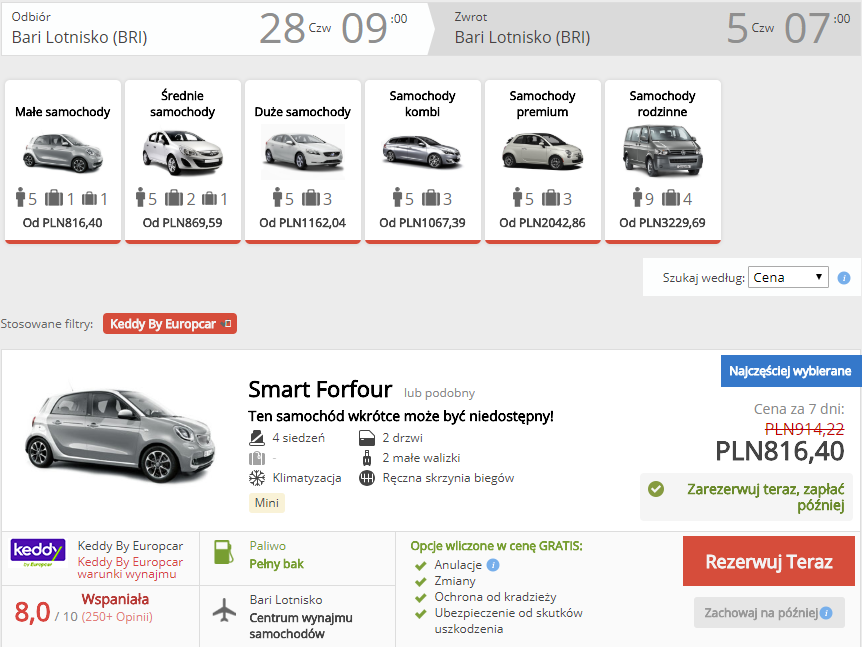This screenshot has height=647, width=862.
Task: Click the Pełny bak fuel policy text
Action: [x=277, y=564]
